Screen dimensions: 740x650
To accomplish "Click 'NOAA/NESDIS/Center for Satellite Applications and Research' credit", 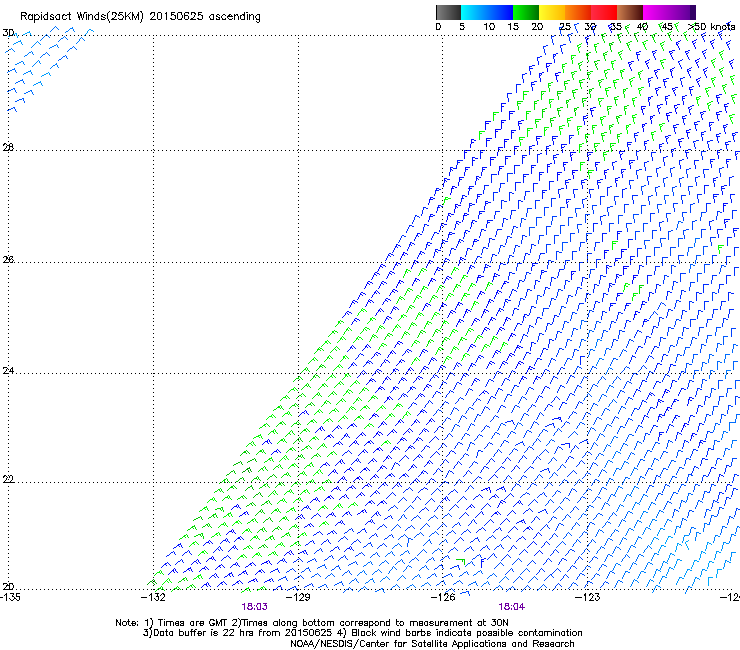I will coord(432,644).
